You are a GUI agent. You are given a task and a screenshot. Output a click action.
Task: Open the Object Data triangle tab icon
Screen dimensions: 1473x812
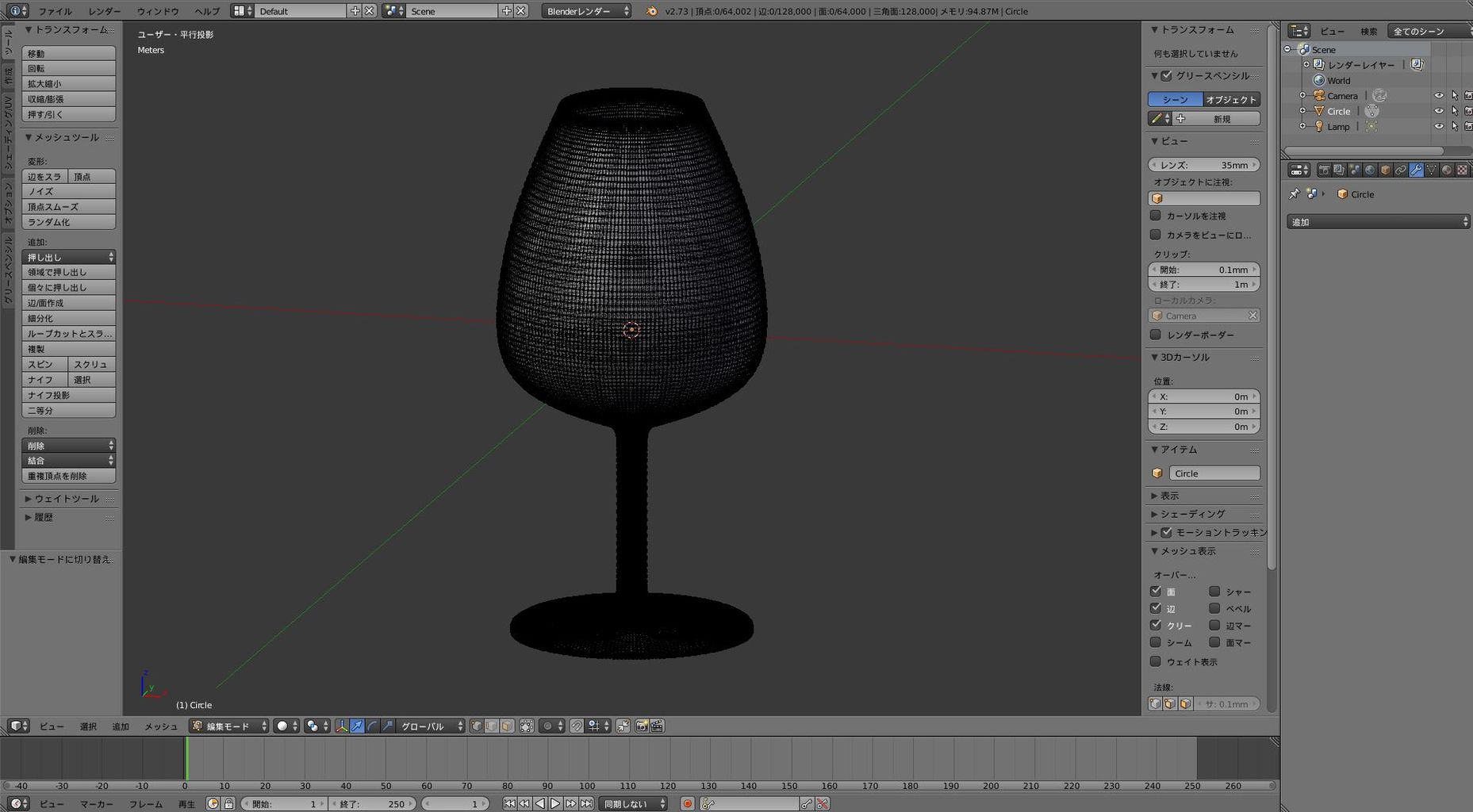point(1431,170)
